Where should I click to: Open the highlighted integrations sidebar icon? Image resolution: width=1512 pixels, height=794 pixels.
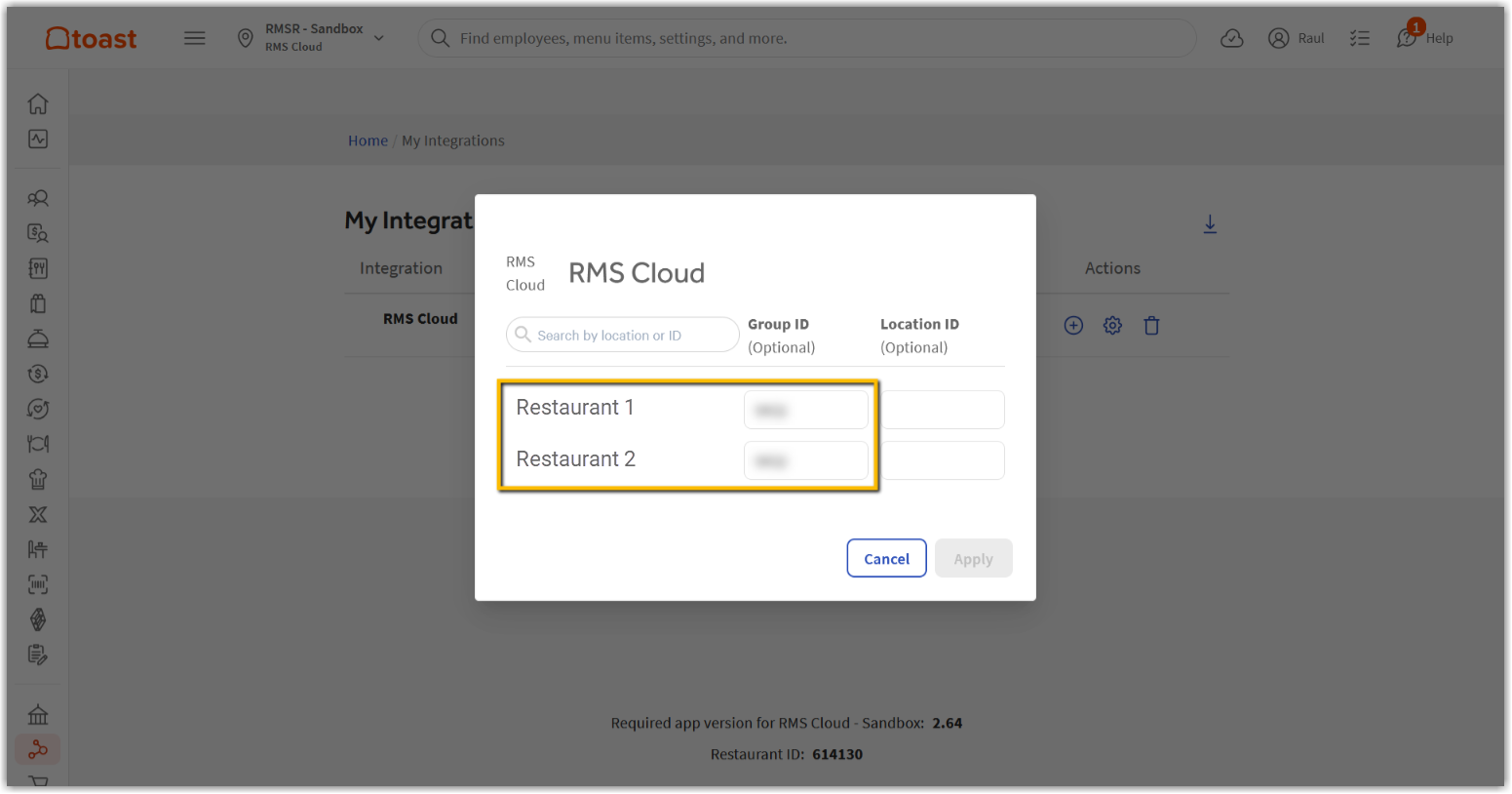pyautogui.click(x=38, y=749)
